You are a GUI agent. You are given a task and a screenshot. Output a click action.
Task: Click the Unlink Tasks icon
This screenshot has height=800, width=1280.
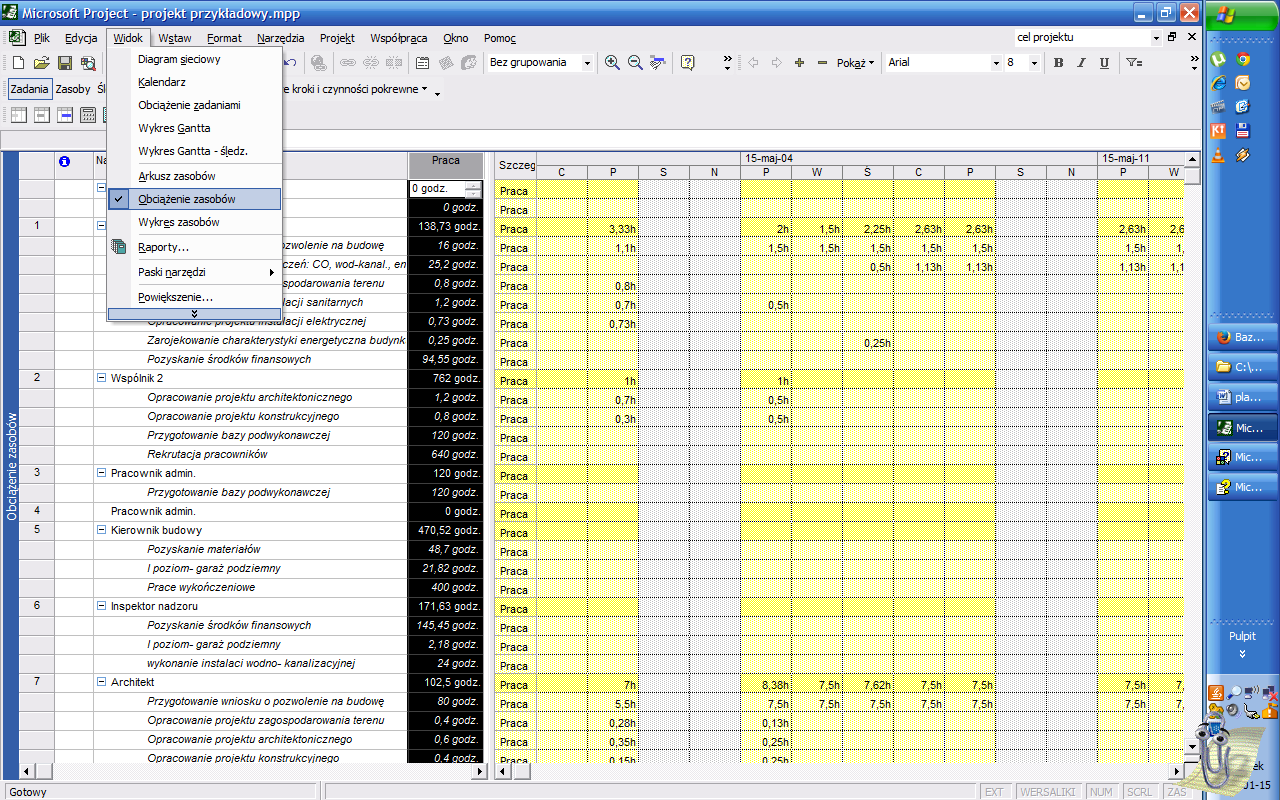point(371,63)
